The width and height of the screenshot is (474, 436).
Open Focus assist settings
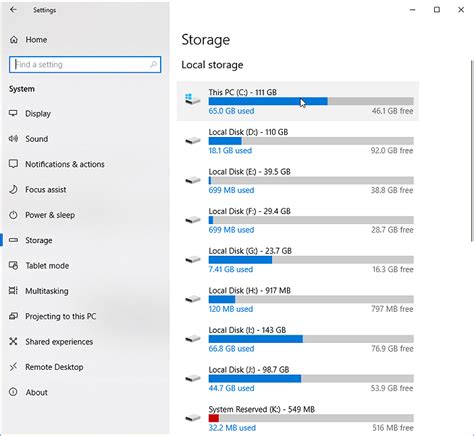[46, 189]
